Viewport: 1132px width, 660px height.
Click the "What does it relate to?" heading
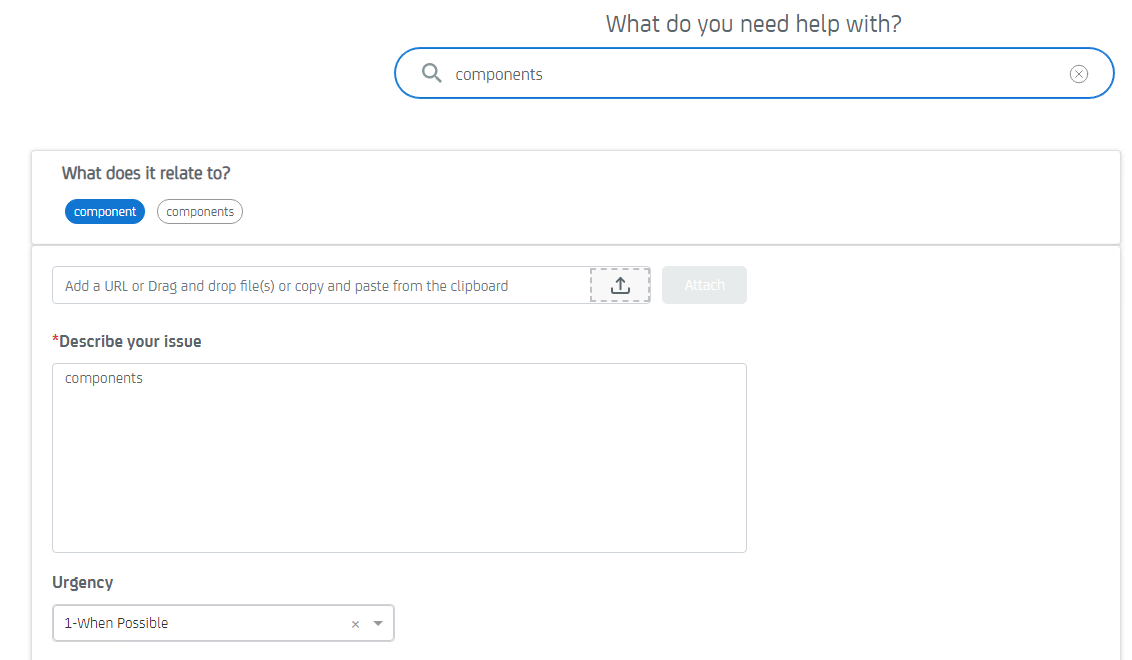coord(146,173)
